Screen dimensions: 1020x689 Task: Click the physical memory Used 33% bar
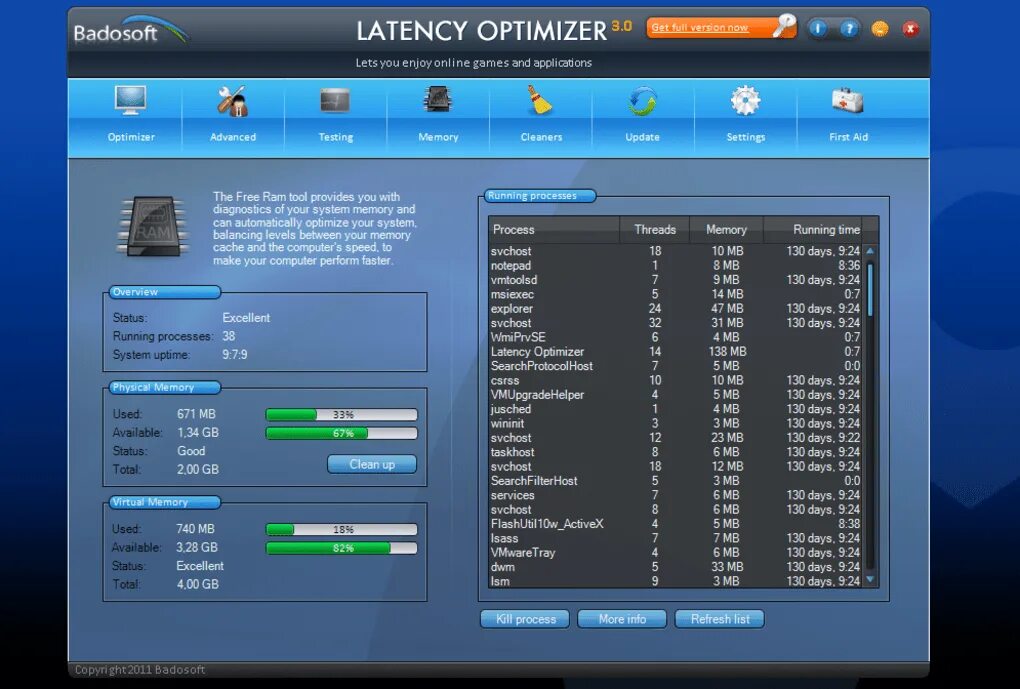pos(342,414)
